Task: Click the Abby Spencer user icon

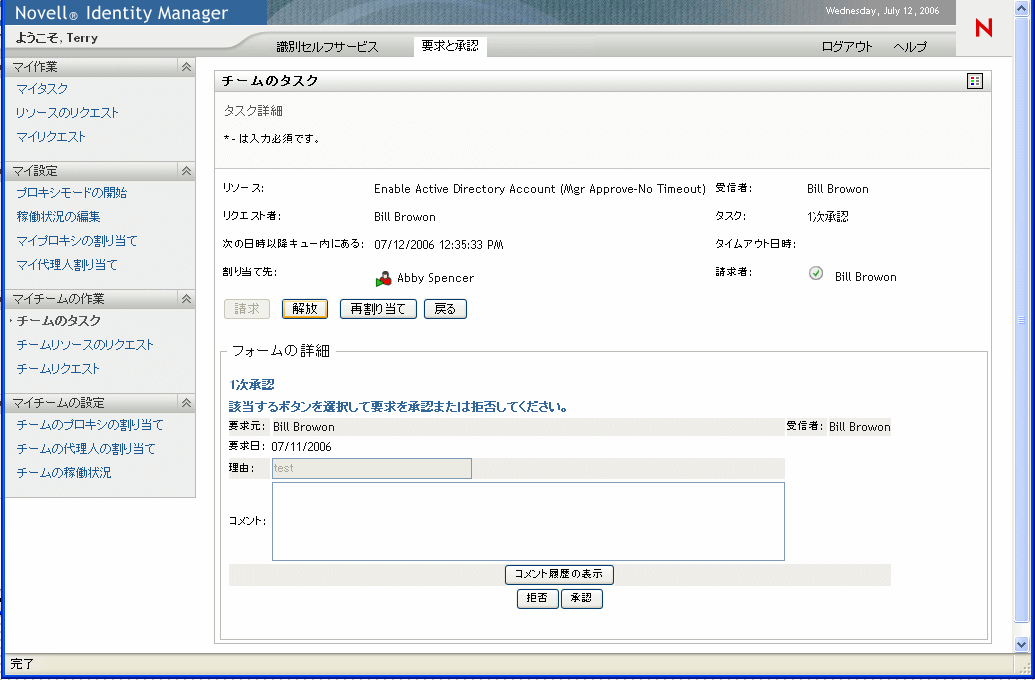Action: pos(384,279)
